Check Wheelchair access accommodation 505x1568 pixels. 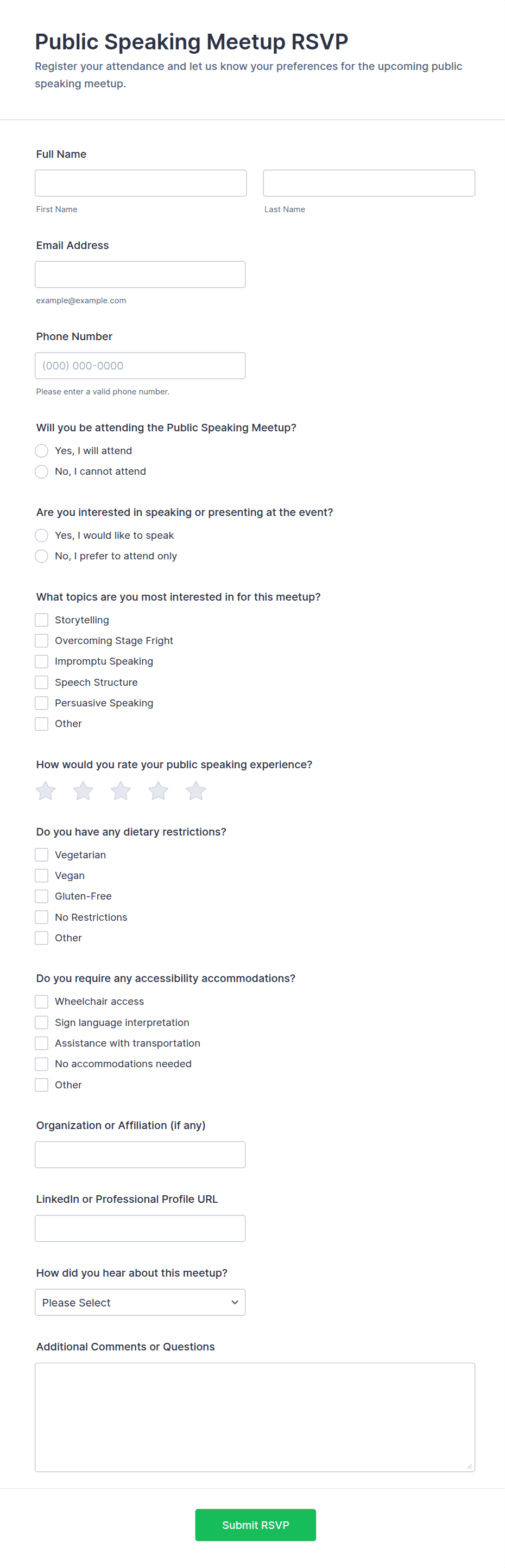(41, 1002)
